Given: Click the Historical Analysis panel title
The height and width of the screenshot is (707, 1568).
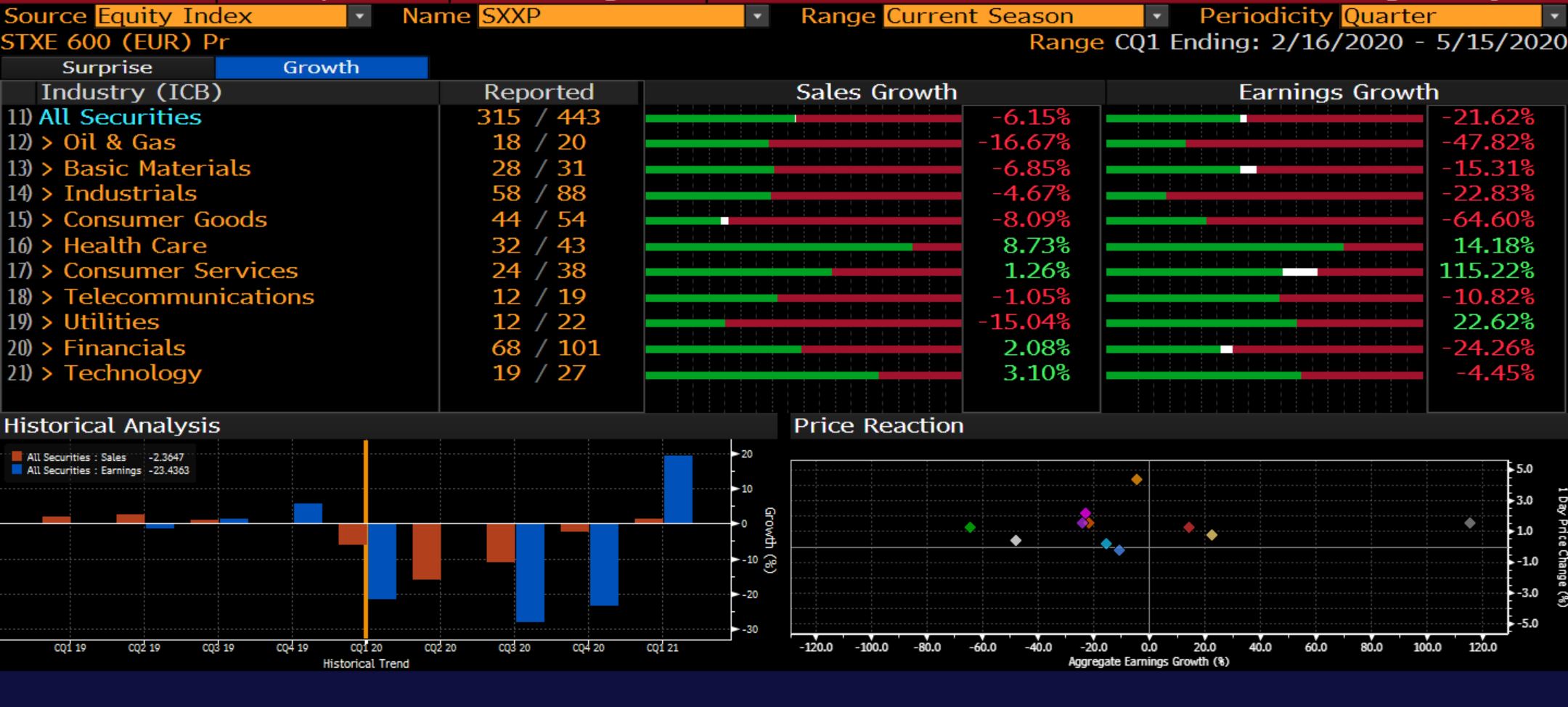Looking at the screenshot, I should click(x=112, y=425).
